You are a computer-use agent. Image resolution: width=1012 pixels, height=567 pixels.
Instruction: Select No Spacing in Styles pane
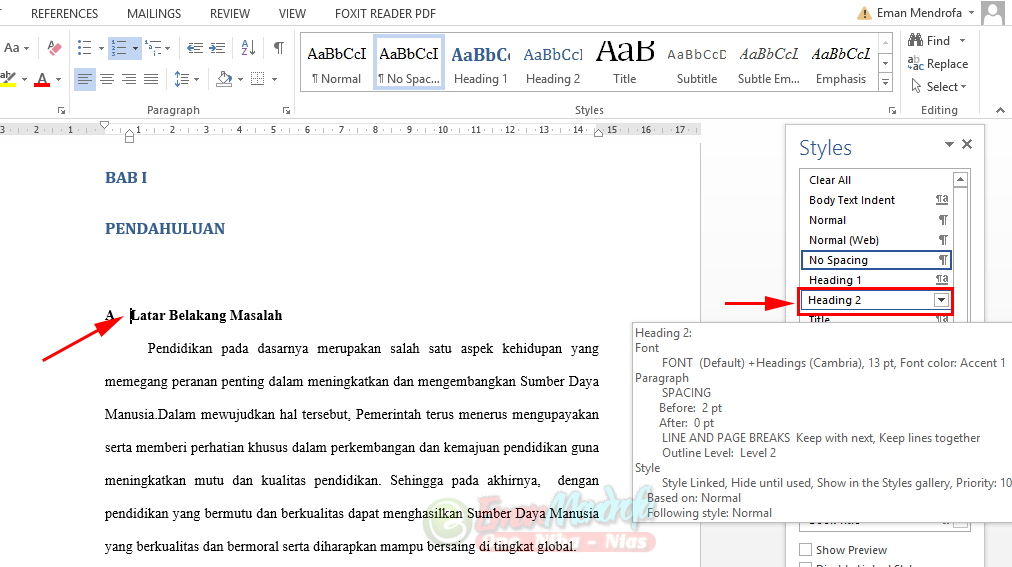(876, 260)
